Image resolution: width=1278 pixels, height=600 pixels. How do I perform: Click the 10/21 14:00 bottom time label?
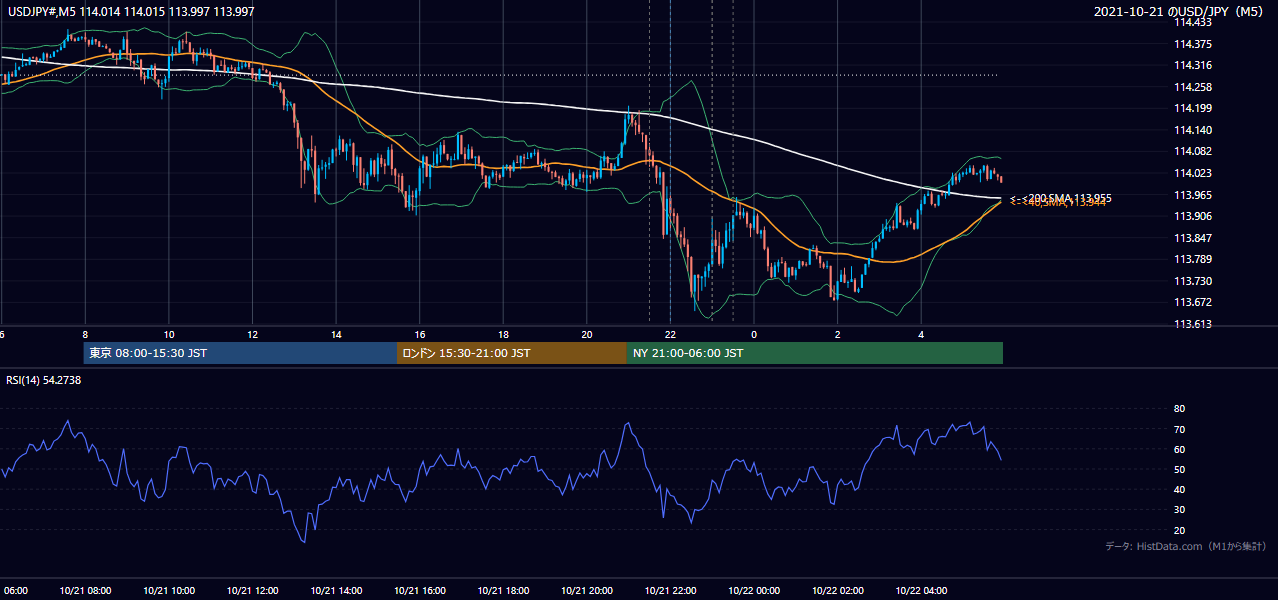click(336, 591)
